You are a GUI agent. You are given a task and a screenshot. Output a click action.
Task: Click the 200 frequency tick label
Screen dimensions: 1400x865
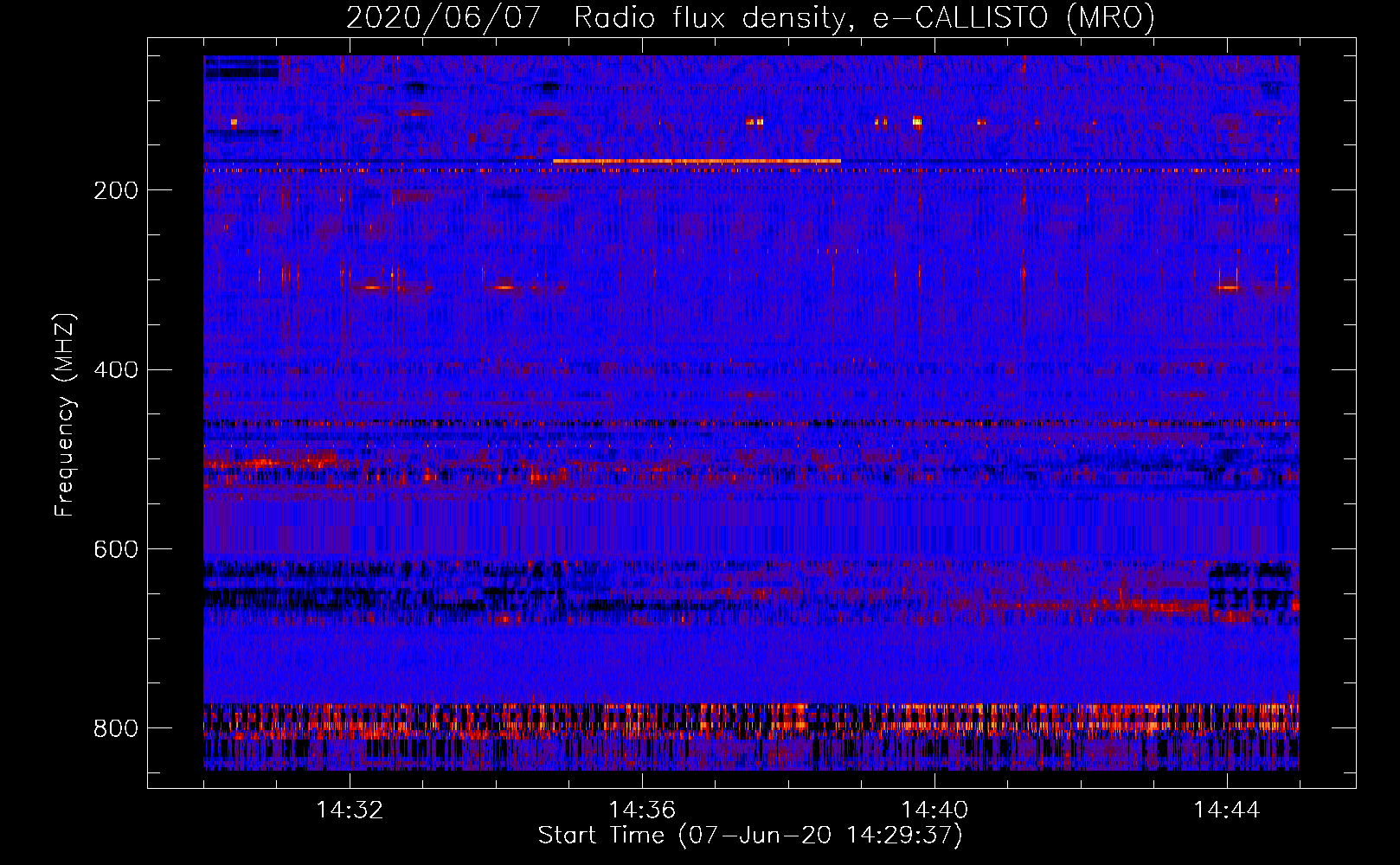click(x=116, y=190)
